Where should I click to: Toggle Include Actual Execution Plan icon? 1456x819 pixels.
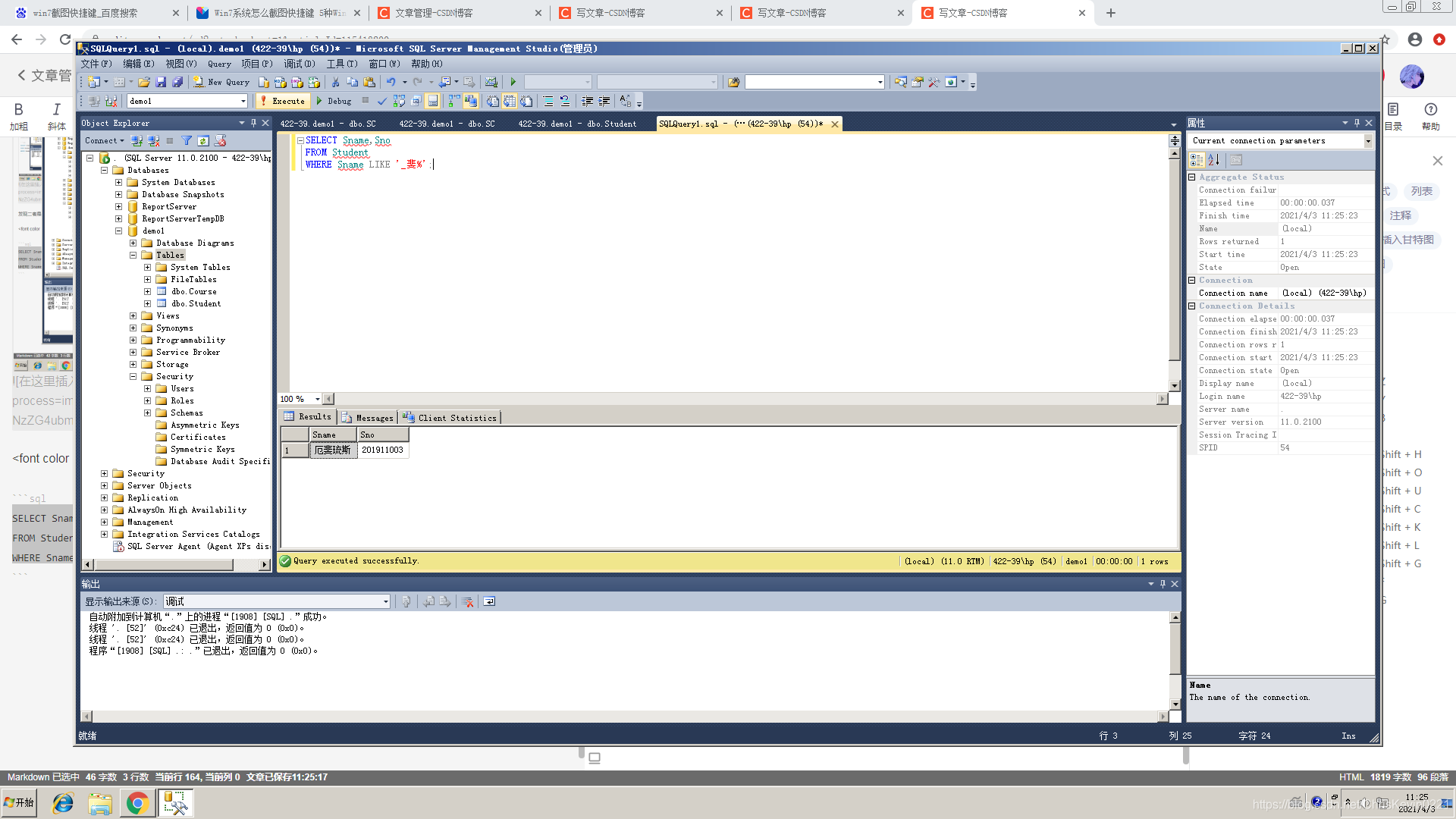tap(454, 101)
